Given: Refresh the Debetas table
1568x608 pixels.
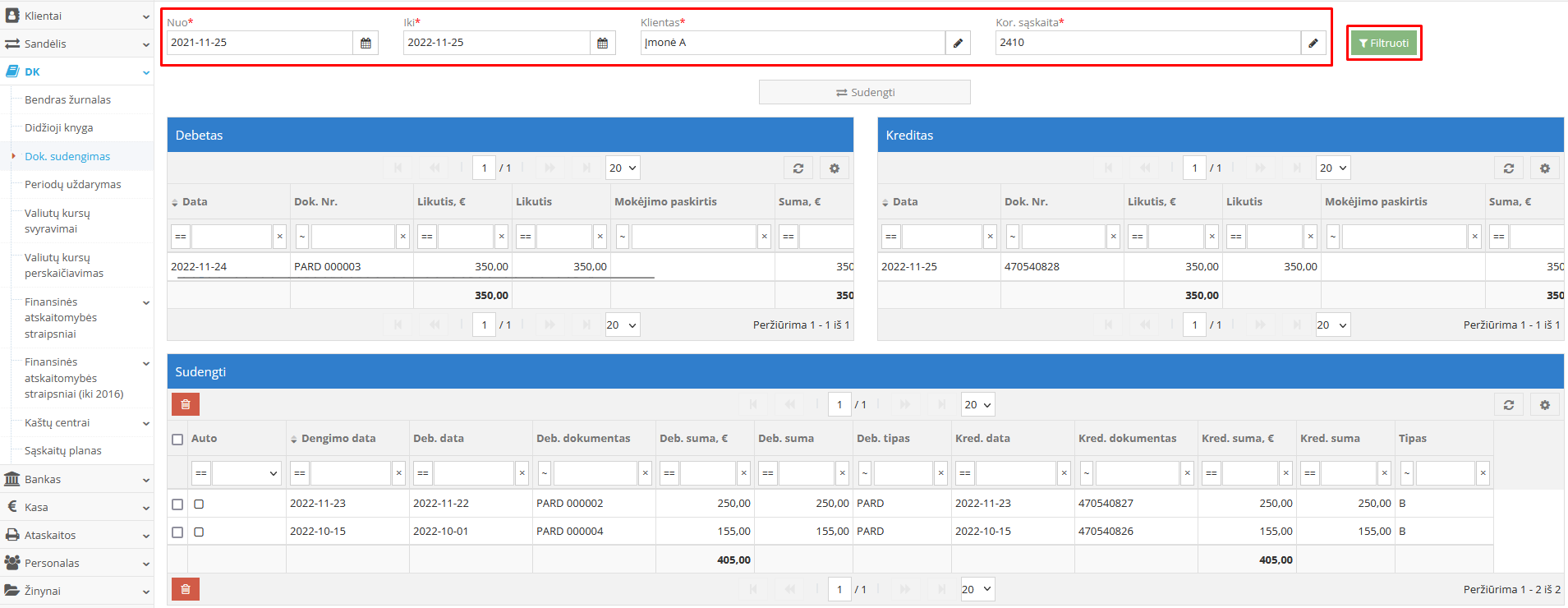Looking at the screenshot, I should click(798, 168).
